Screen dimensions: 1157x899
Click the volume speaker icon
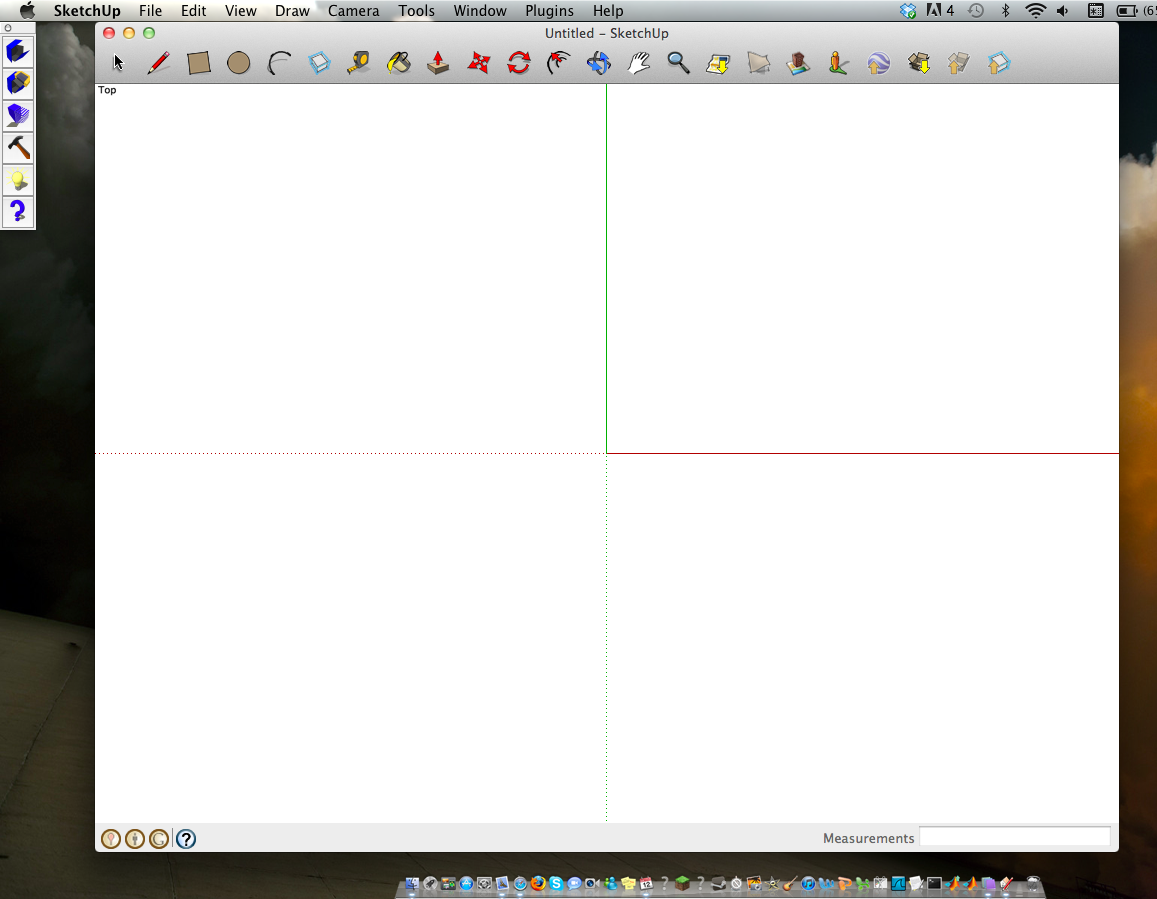pyautogui.click(x=1063, y=11)
